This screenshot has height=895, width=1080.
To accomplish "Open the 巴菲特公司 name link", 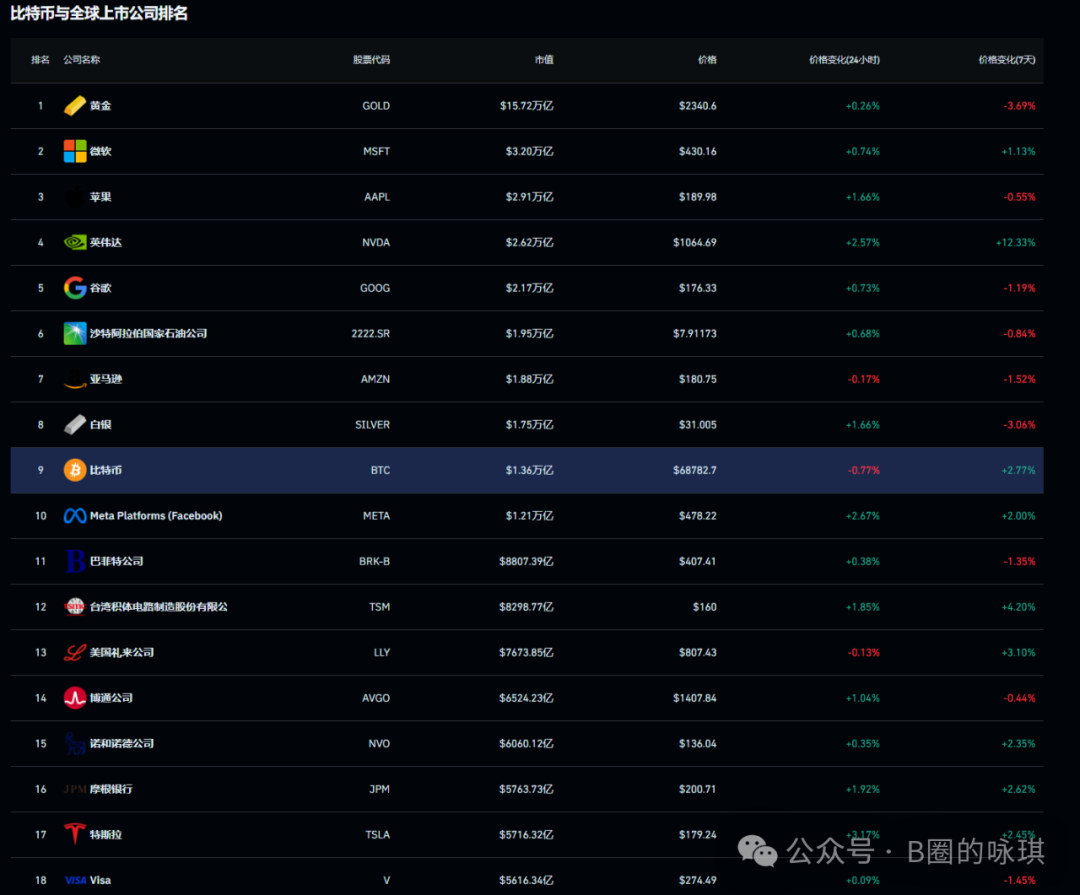I will click(x=116, y=561).
